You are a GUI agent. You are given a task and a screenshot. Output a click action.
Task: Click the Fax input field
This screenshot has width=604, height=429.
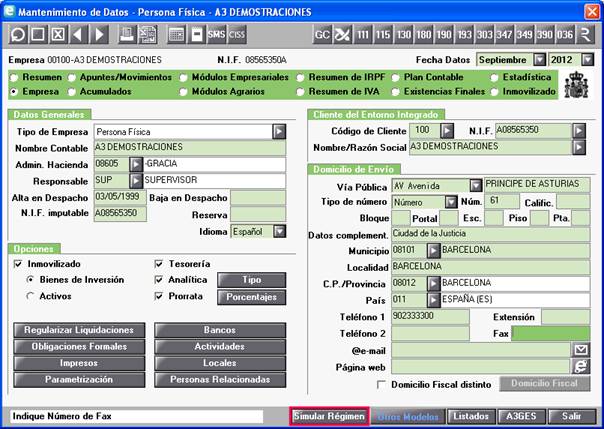click(551, 333)
